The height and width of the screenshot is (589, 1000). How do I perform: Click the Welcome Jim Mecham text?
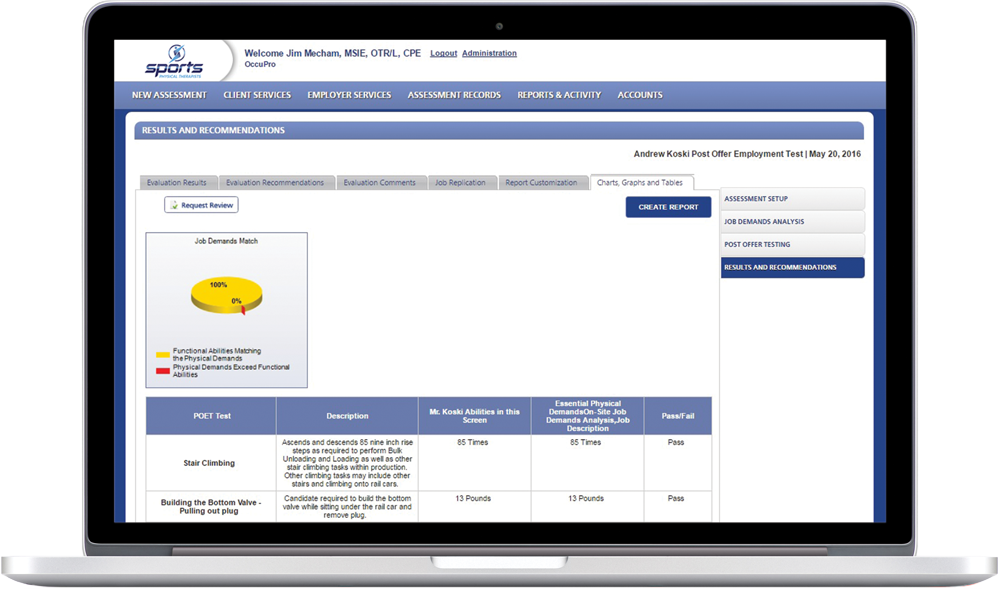tap(332, 54)
